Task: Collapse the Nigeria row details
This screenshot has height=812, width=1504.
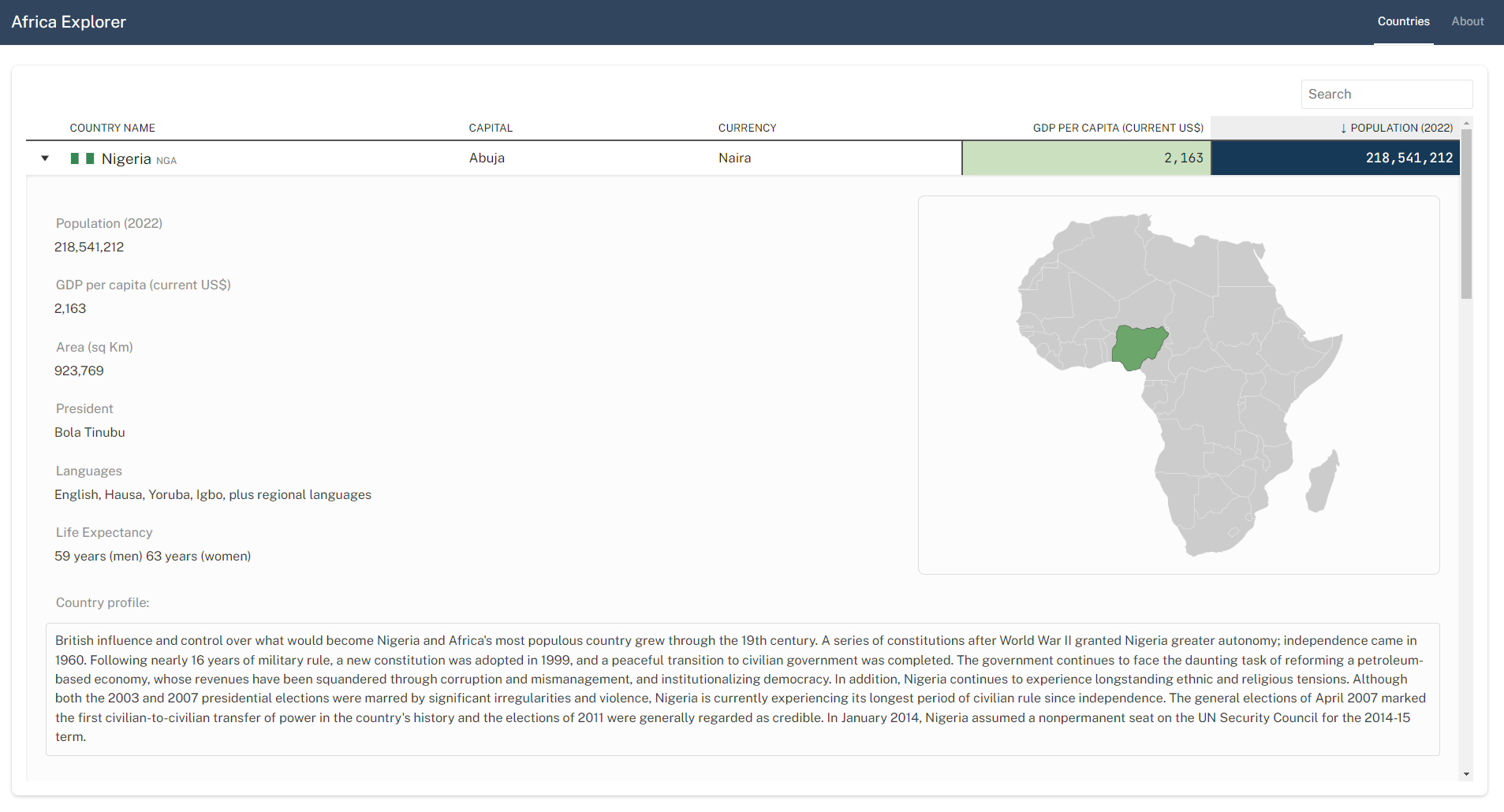Action: (44, 158)
